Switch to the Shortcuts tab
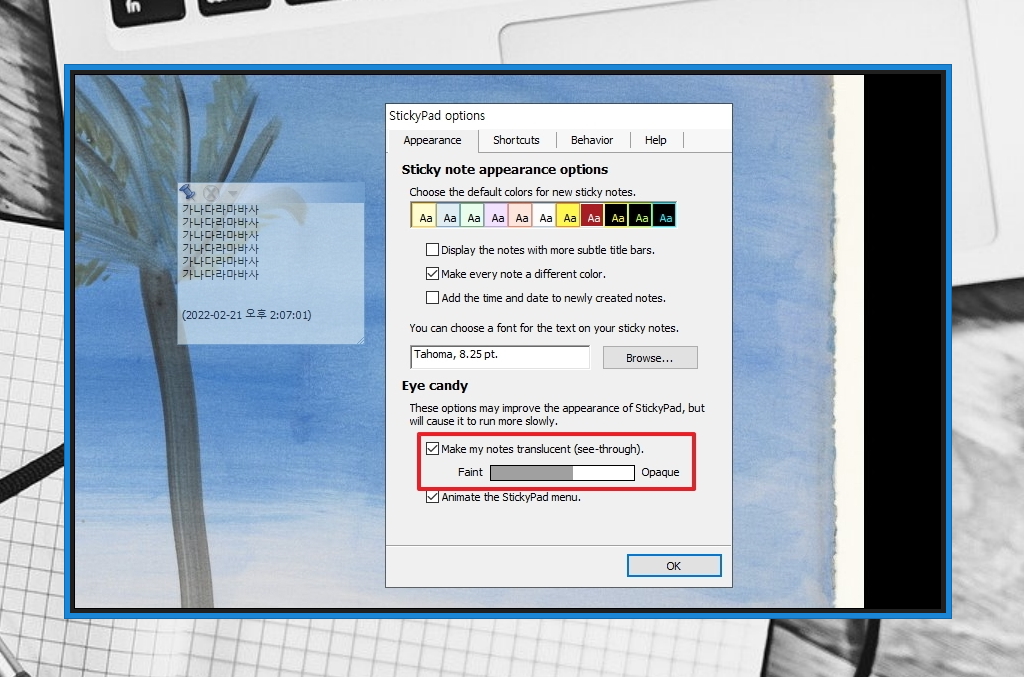This screenshot has height=677, width=1024. 516,140
